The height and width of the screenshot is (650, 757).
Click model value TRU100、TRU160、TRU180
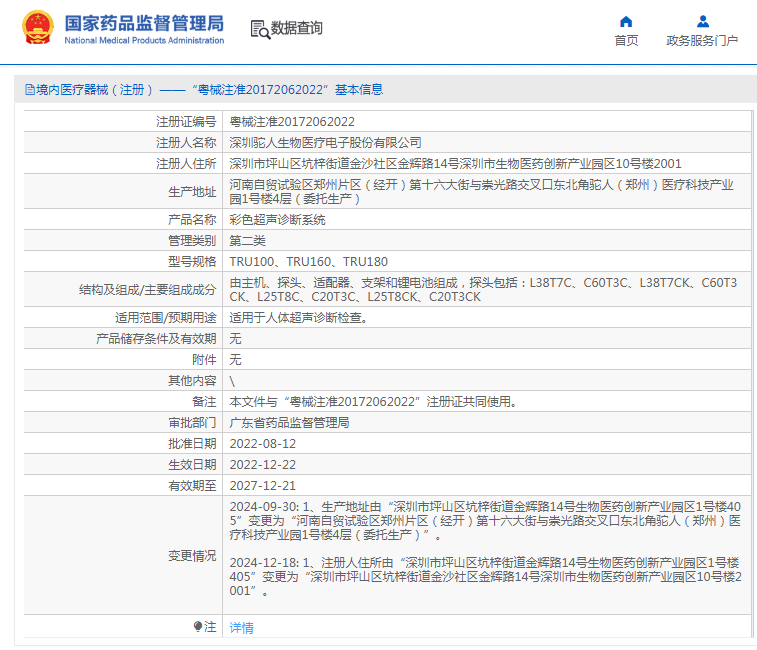point(308,262)
